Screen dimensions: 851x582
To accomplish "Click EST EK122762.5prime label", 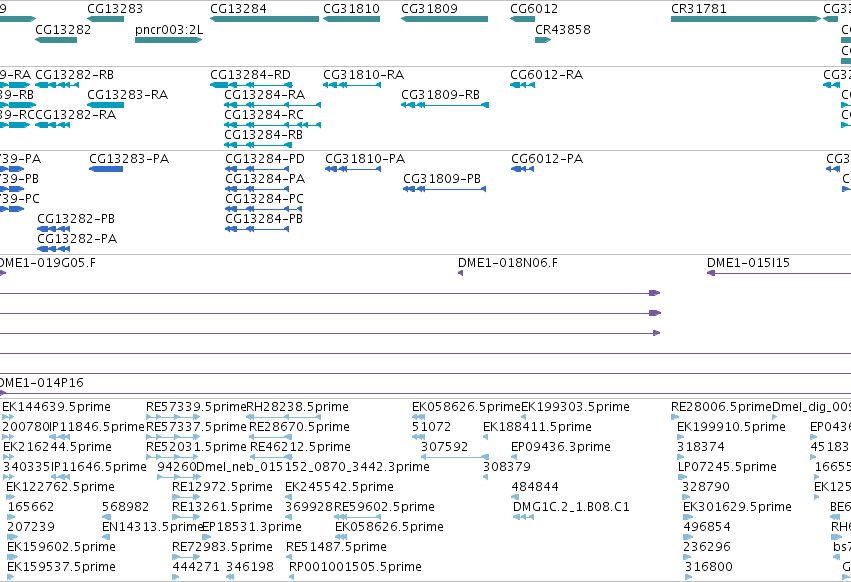I will [x=60, y=486].
